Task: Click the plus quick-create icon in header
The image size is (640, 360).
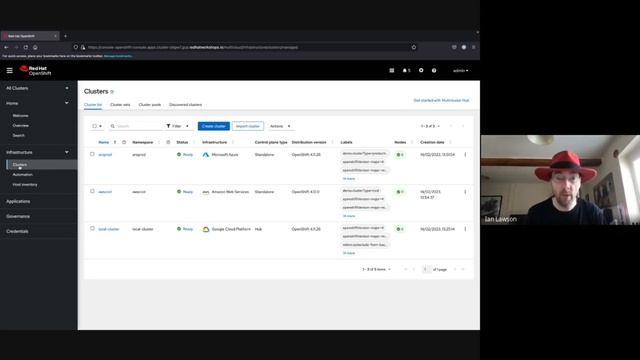Action: [x=421, y=71]
